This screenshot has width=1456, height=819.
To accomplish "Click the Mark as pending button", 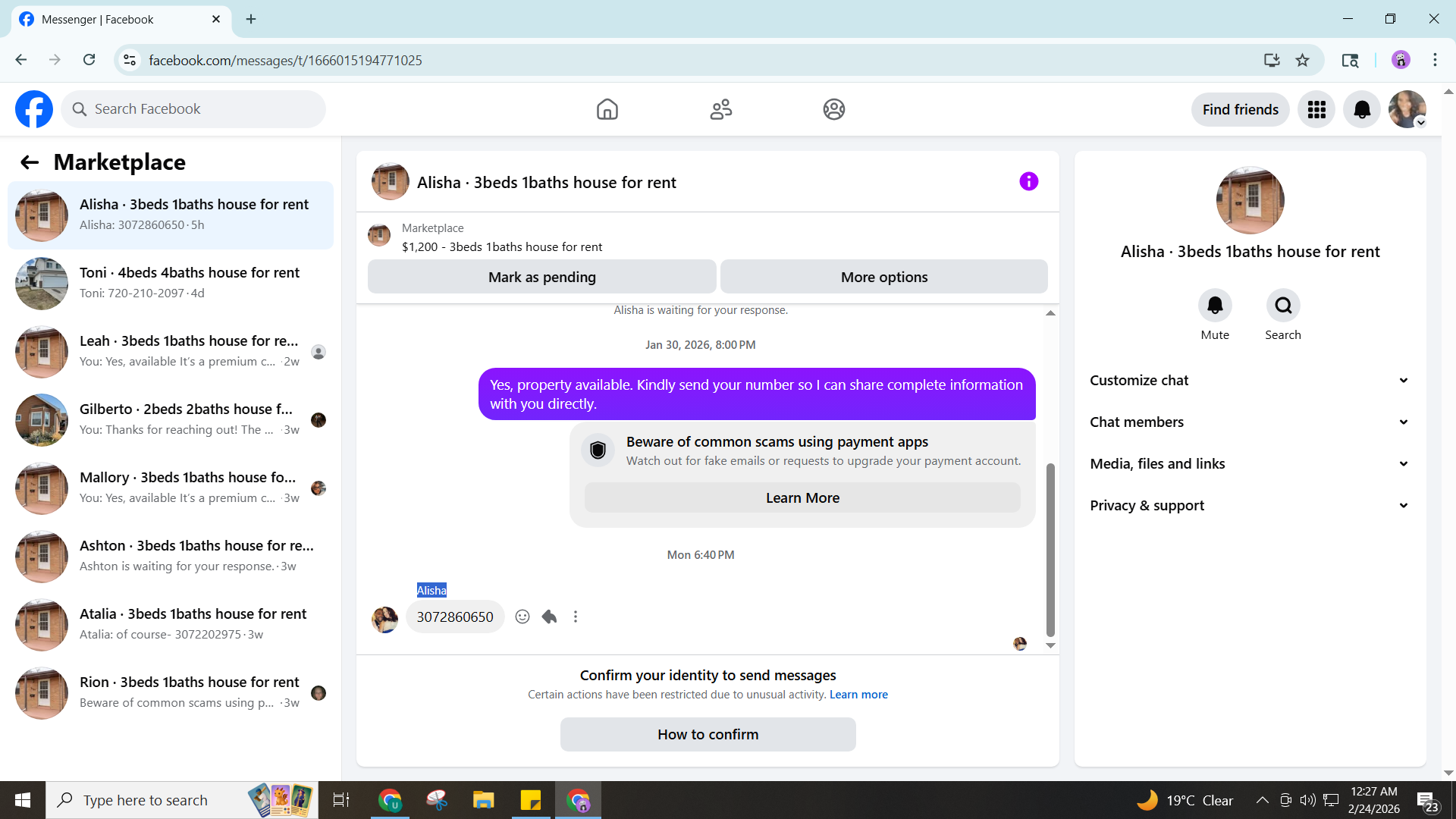I will point(541,277).
